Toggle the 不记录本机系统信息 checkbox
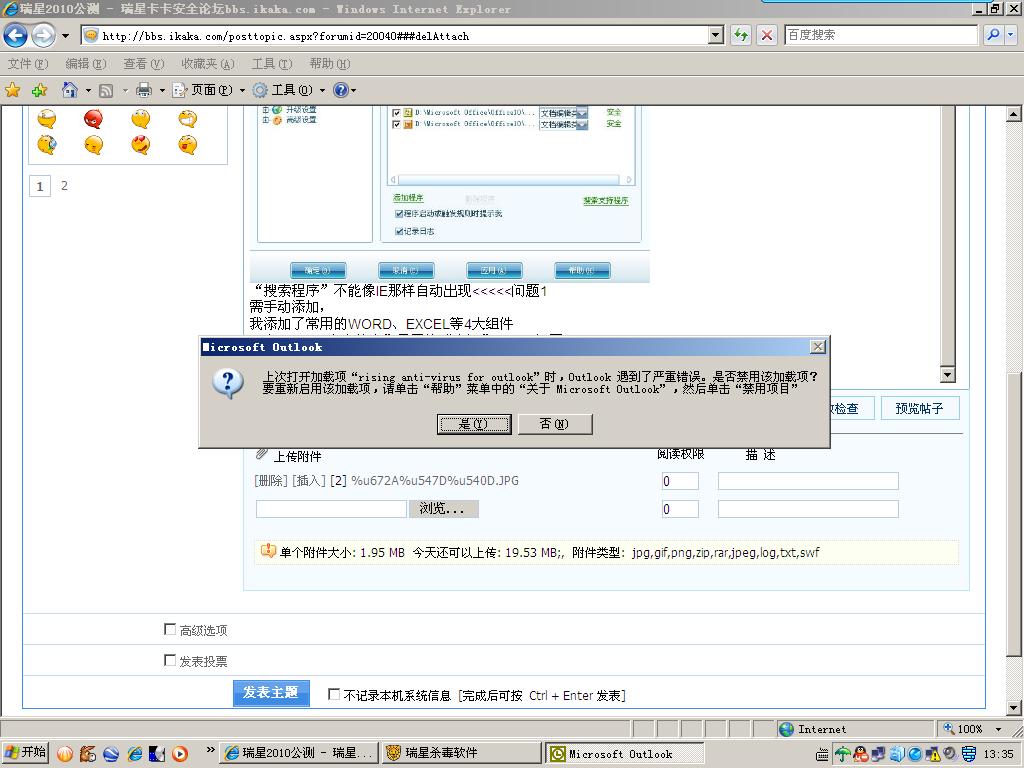1024x768 pixels. pyautogui.click(x=334, y=694)
